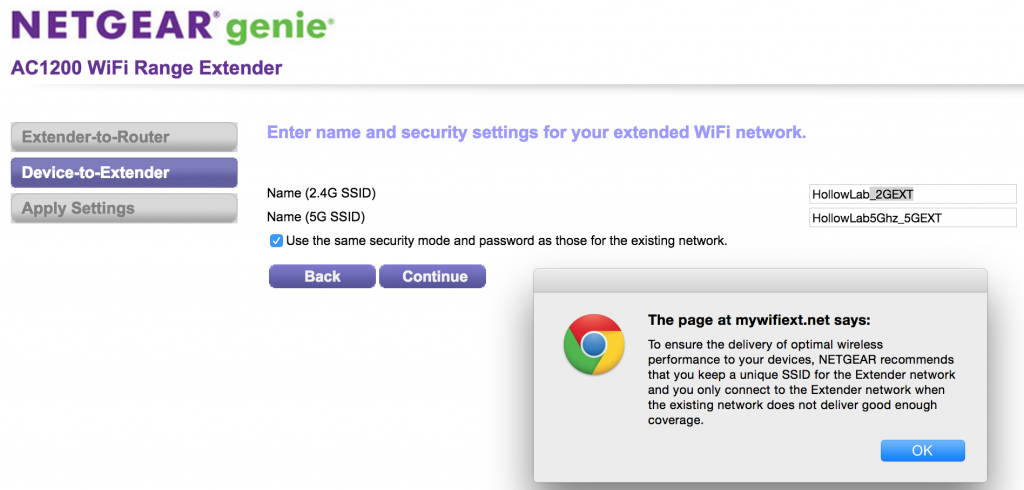The width and height of the screenshot is (1024, 490).
Task: Click the Chrome icon in the alert dialog
Action: coord(594,346)
